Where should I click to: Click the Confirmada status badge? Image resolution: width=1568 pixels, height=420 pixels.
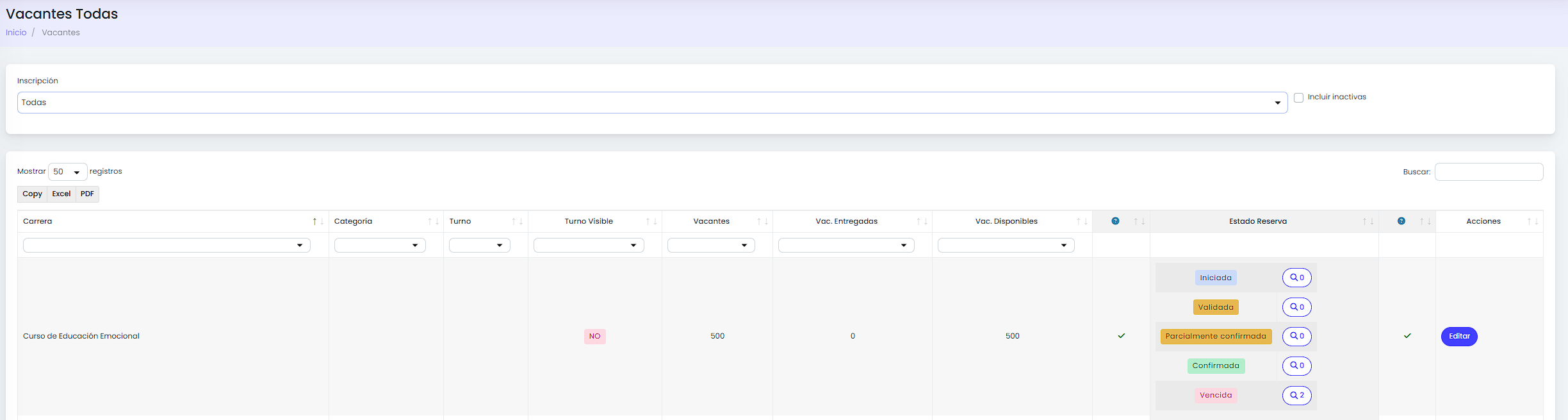point(1216,365)
